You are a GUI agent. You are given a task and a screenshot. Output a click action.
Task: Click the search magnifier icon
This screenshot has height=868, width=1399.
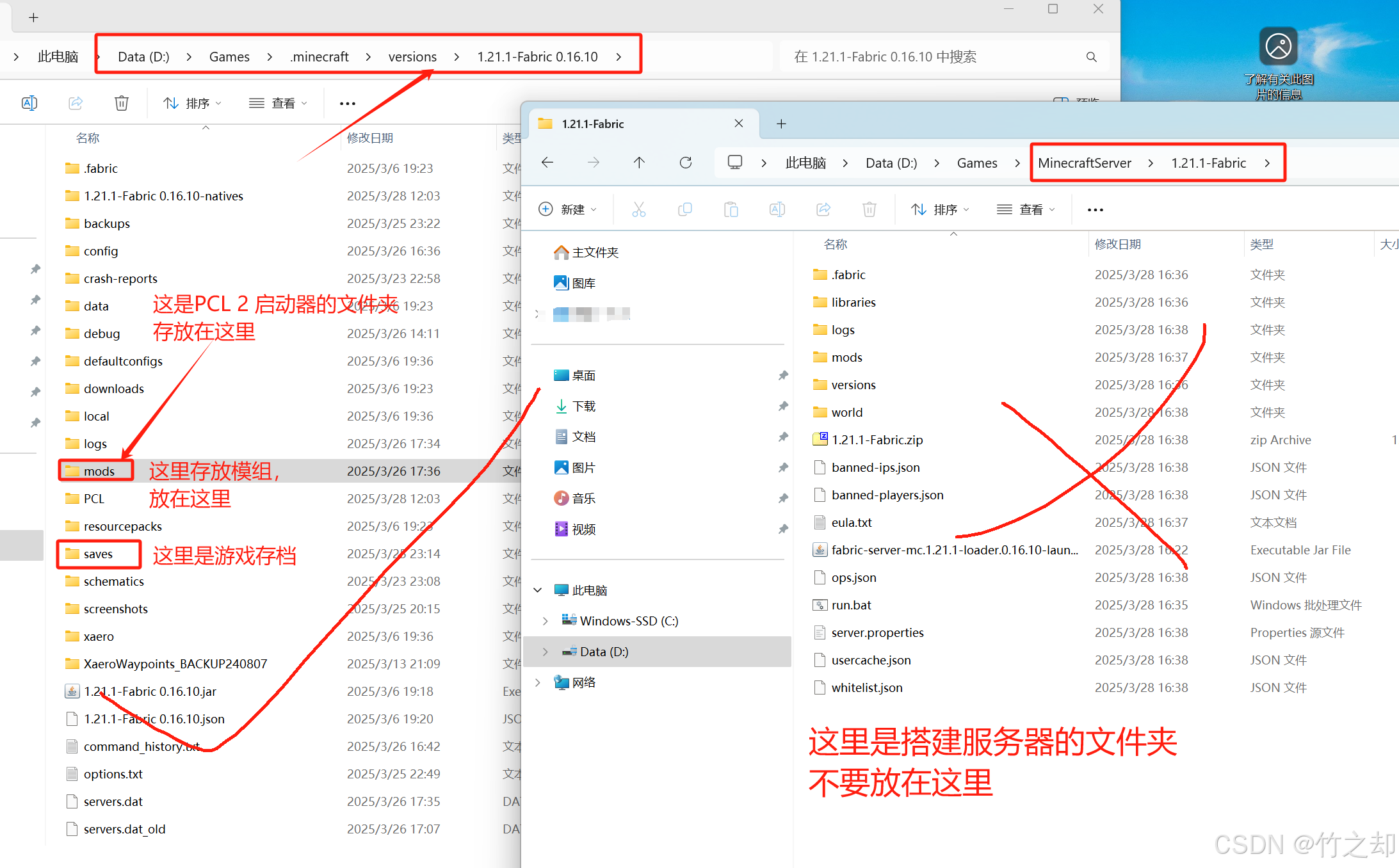click(1092, 57)
